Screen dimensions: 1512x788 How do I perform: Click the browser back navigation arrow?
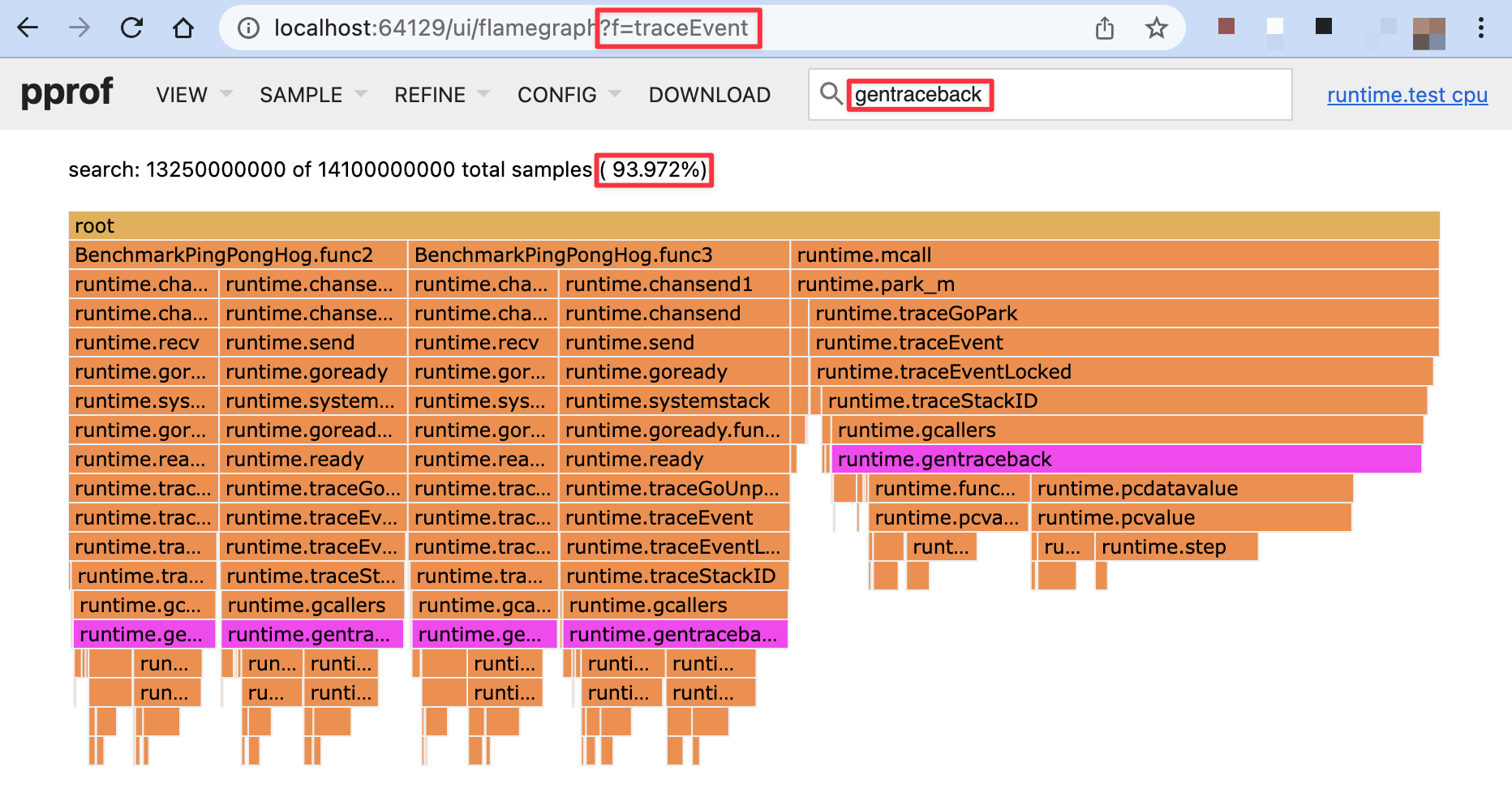coord(28,28)
